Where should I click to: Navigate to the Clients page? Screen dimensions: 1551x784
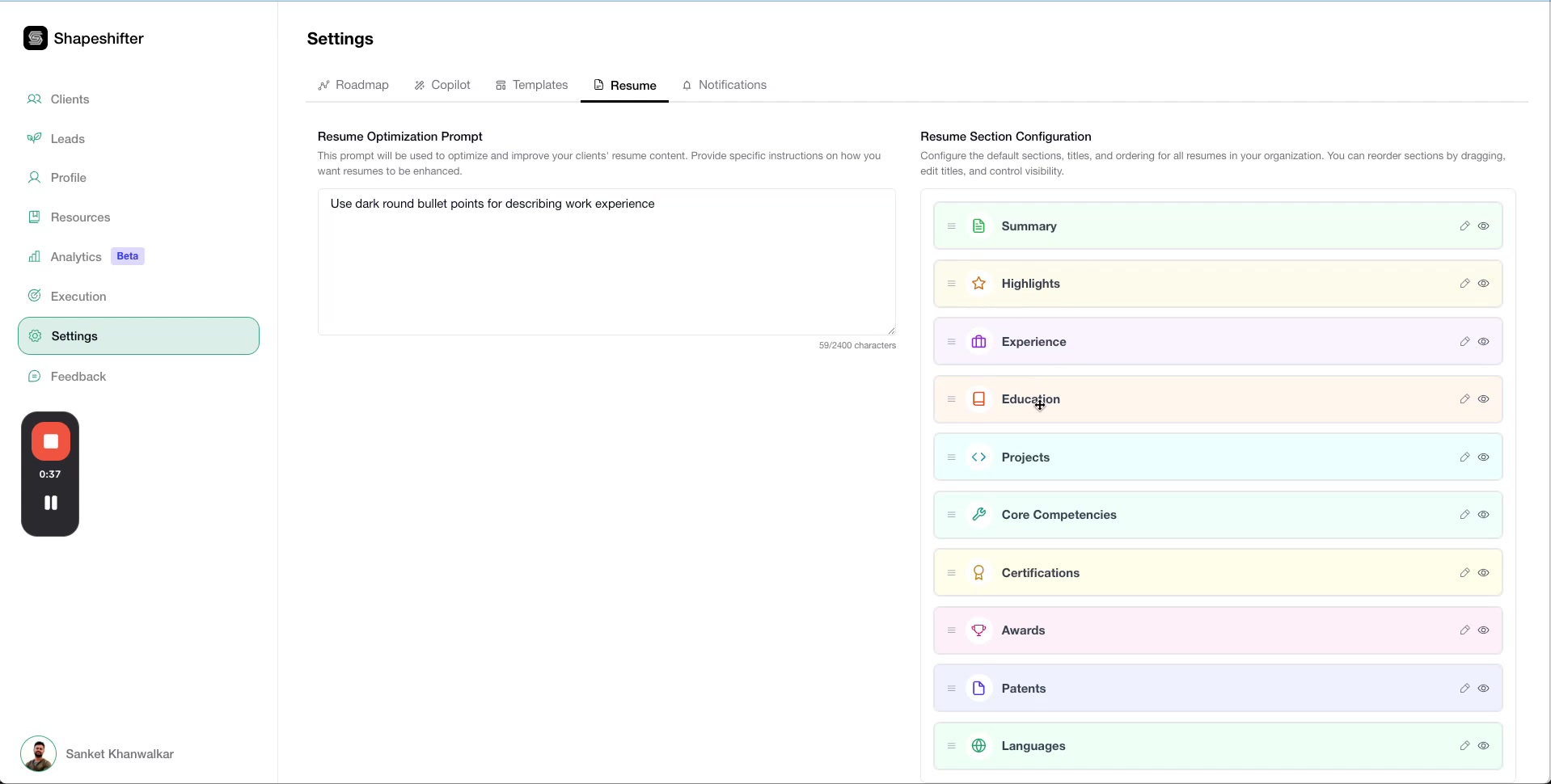pyautogui.click(x=70, y=99)
